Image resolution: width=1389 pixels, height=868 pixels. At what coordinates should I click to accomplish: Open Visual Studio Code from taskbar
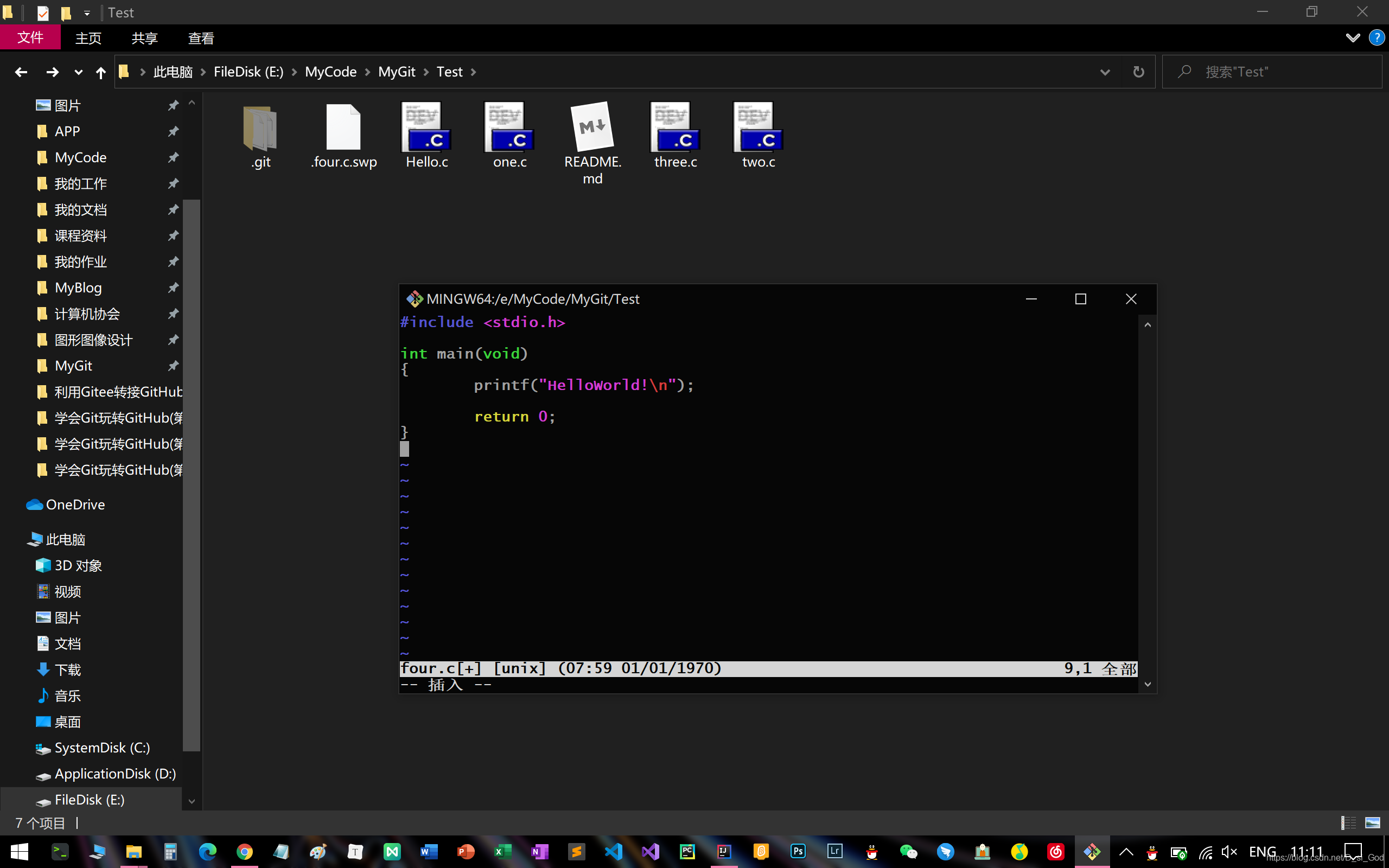613,852
